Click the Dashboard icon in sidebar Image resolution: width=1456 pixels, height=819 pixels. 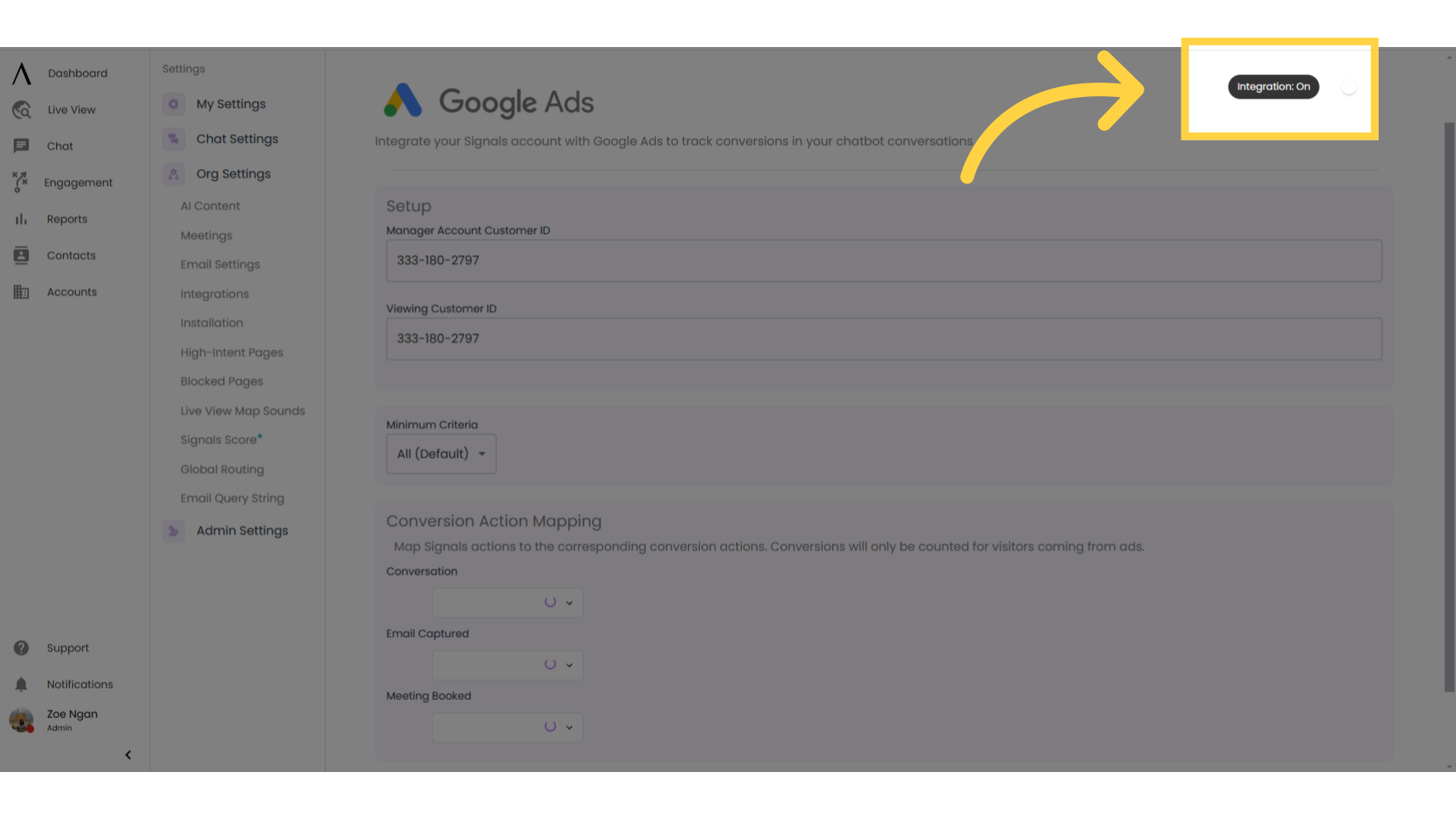[21, 73]
